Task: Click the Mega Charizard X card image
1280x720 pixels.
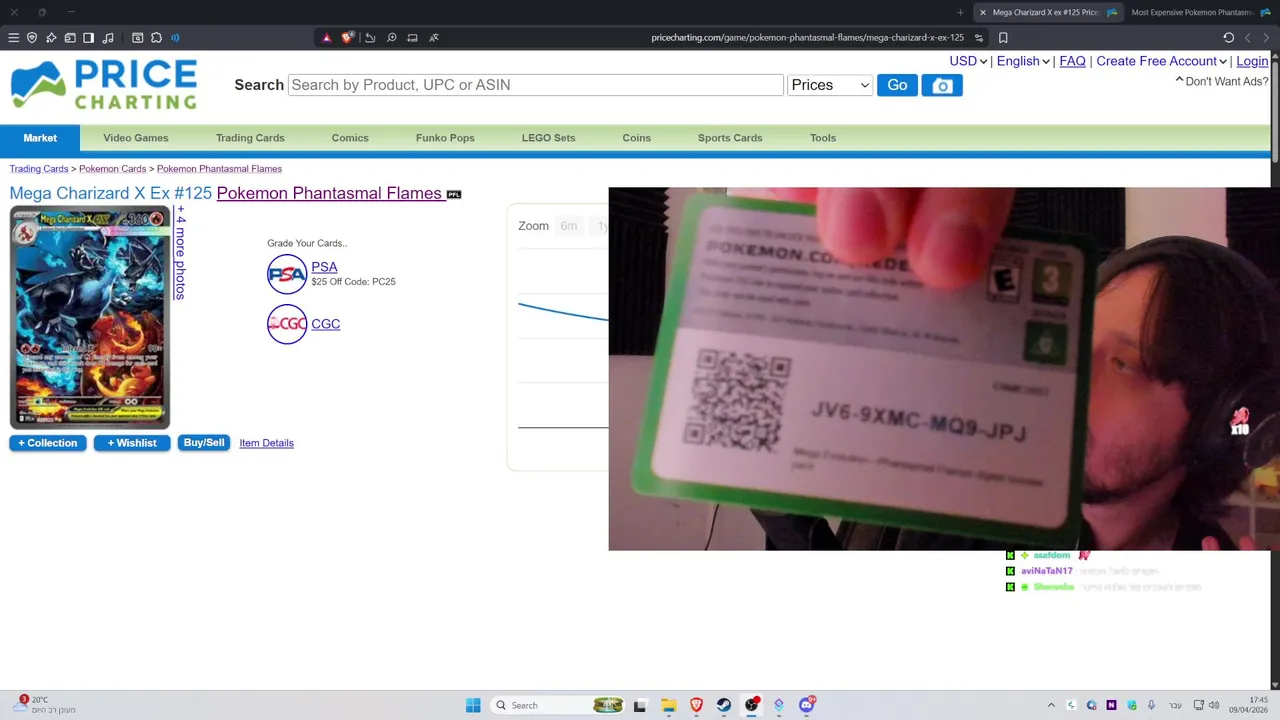Action: pos(90,317)
